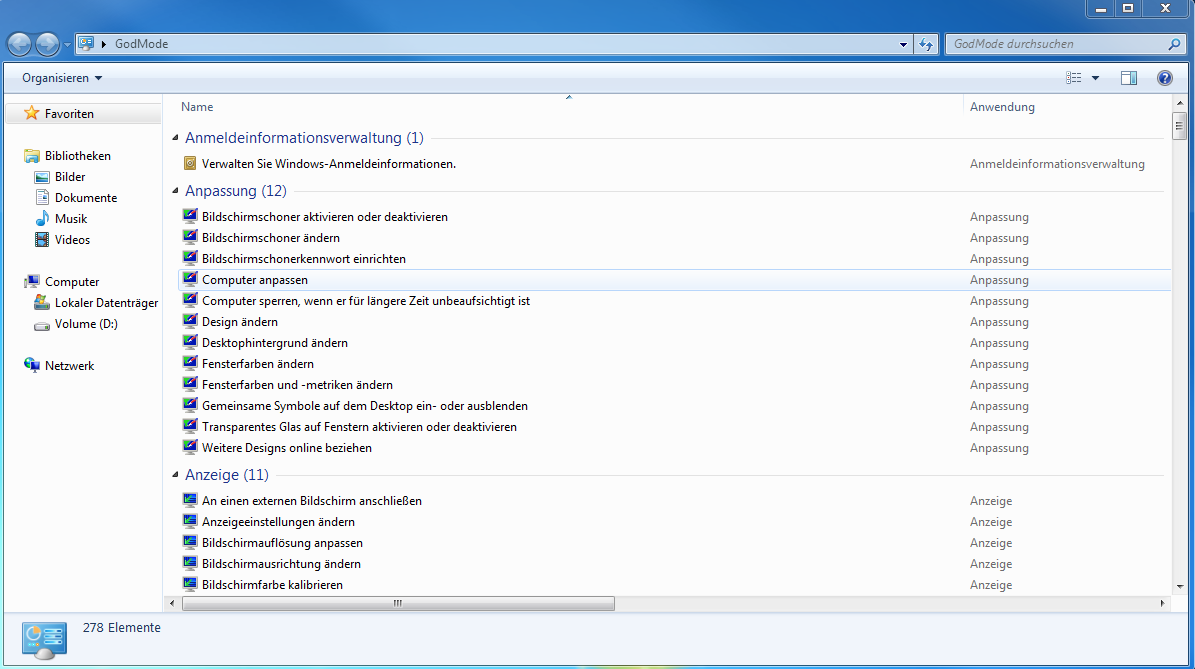Click the Favoriten star icon
1195x669 pixels.
point(31,114)
